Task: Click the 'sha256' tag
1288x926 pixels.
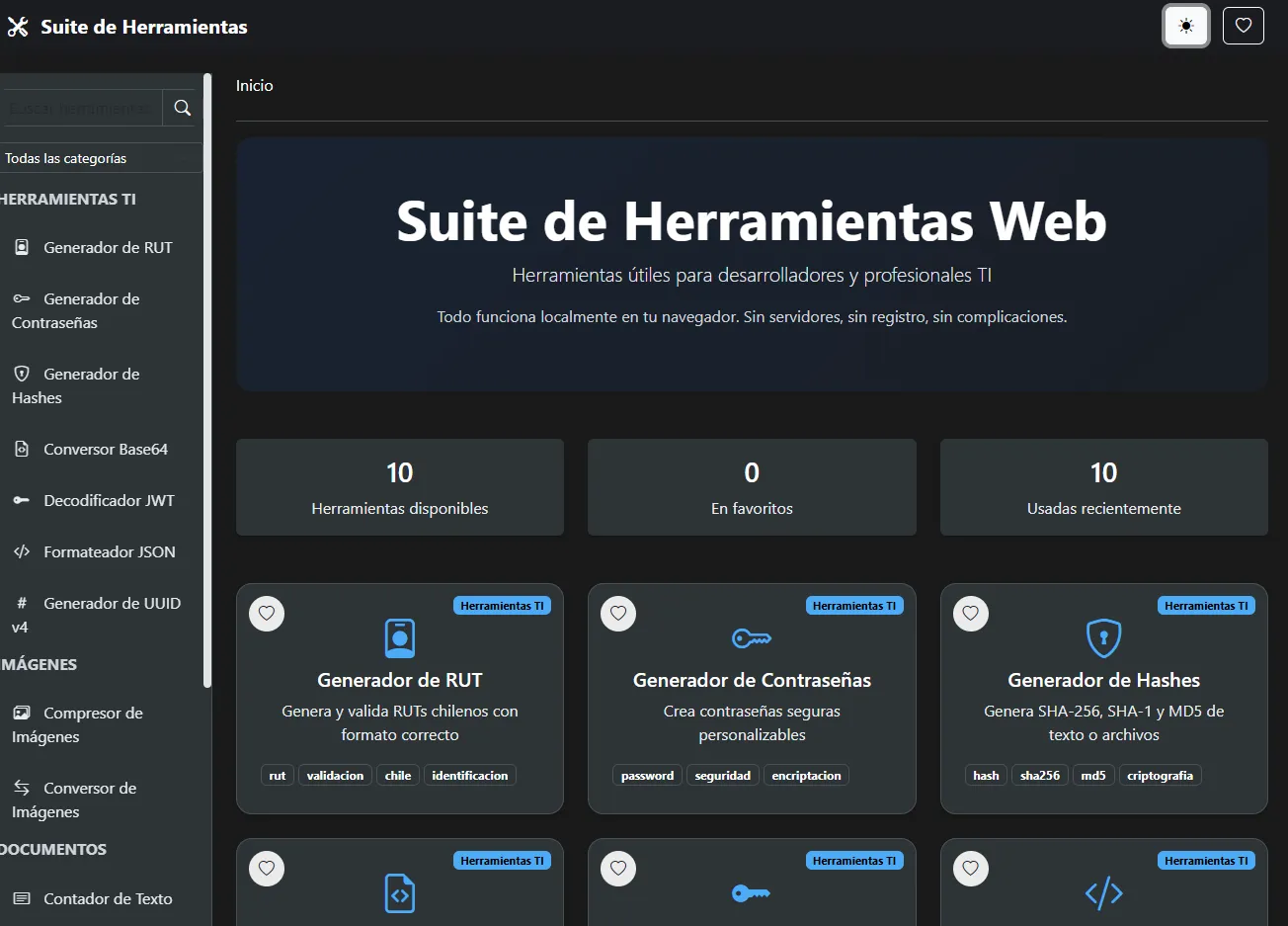Action: point(1040,776)
